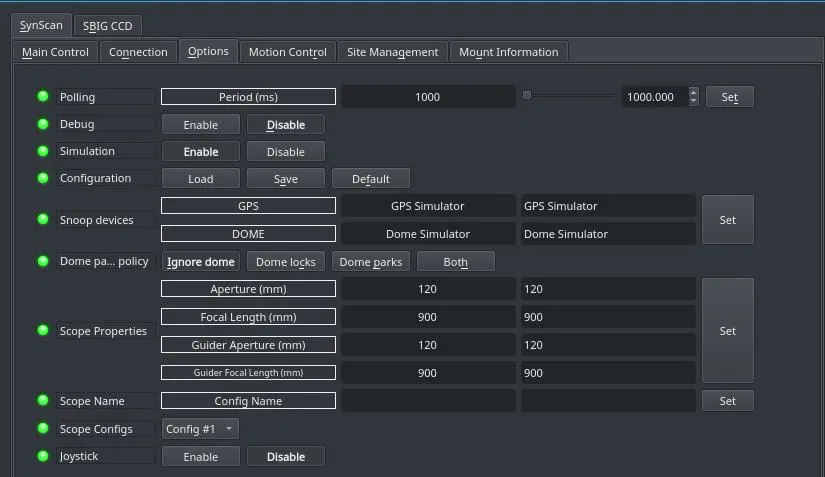Open the Scope Configs dropdown showing Config #1
Viewport: 825px width, 477px height.
tap(200, 429)
